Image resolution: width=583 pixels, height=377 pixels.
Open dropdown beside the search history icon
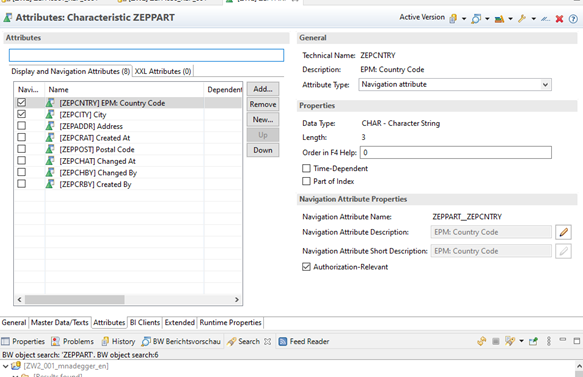521,341
